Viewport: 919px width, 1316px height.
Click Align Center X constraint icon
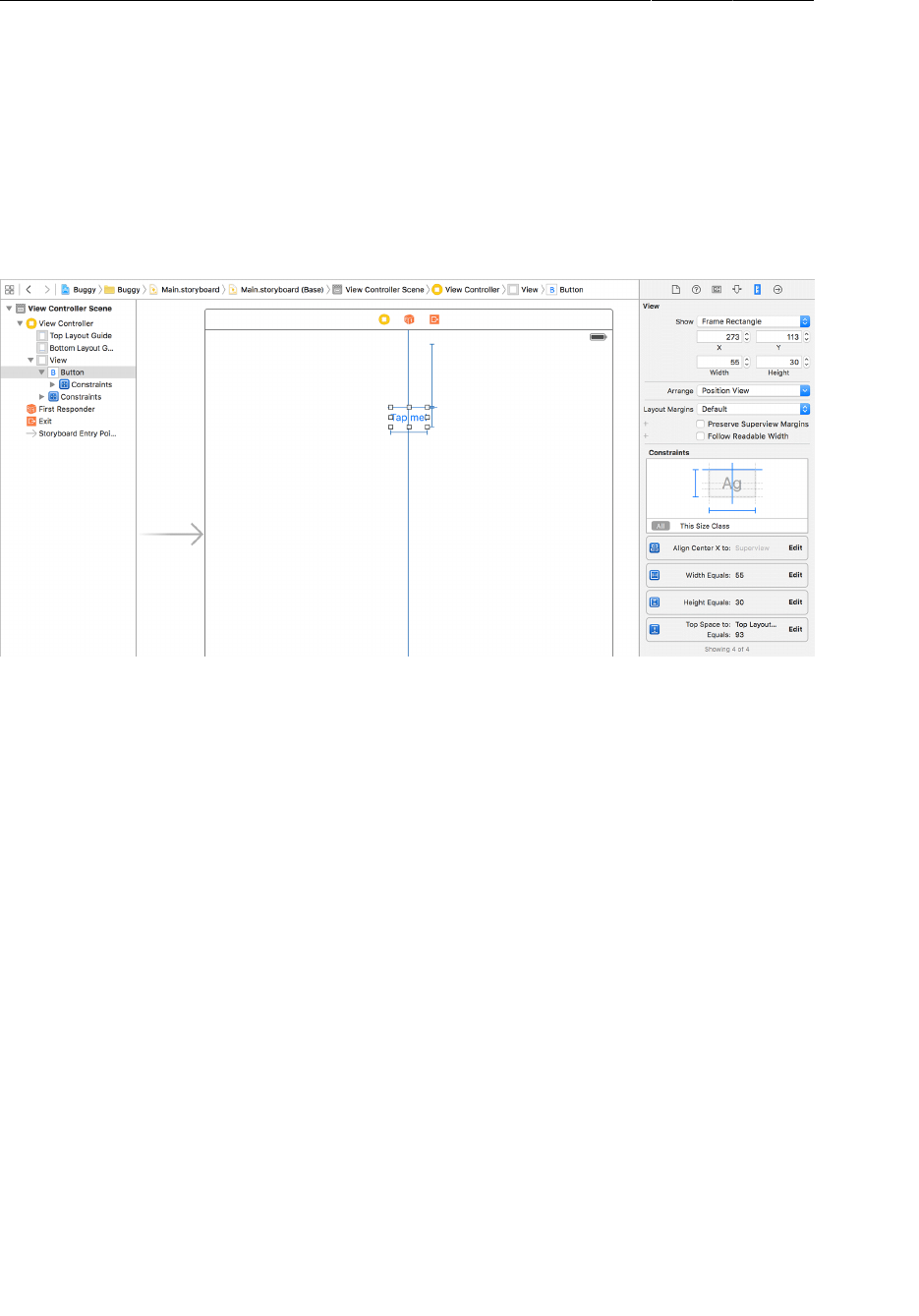(655, 548)
